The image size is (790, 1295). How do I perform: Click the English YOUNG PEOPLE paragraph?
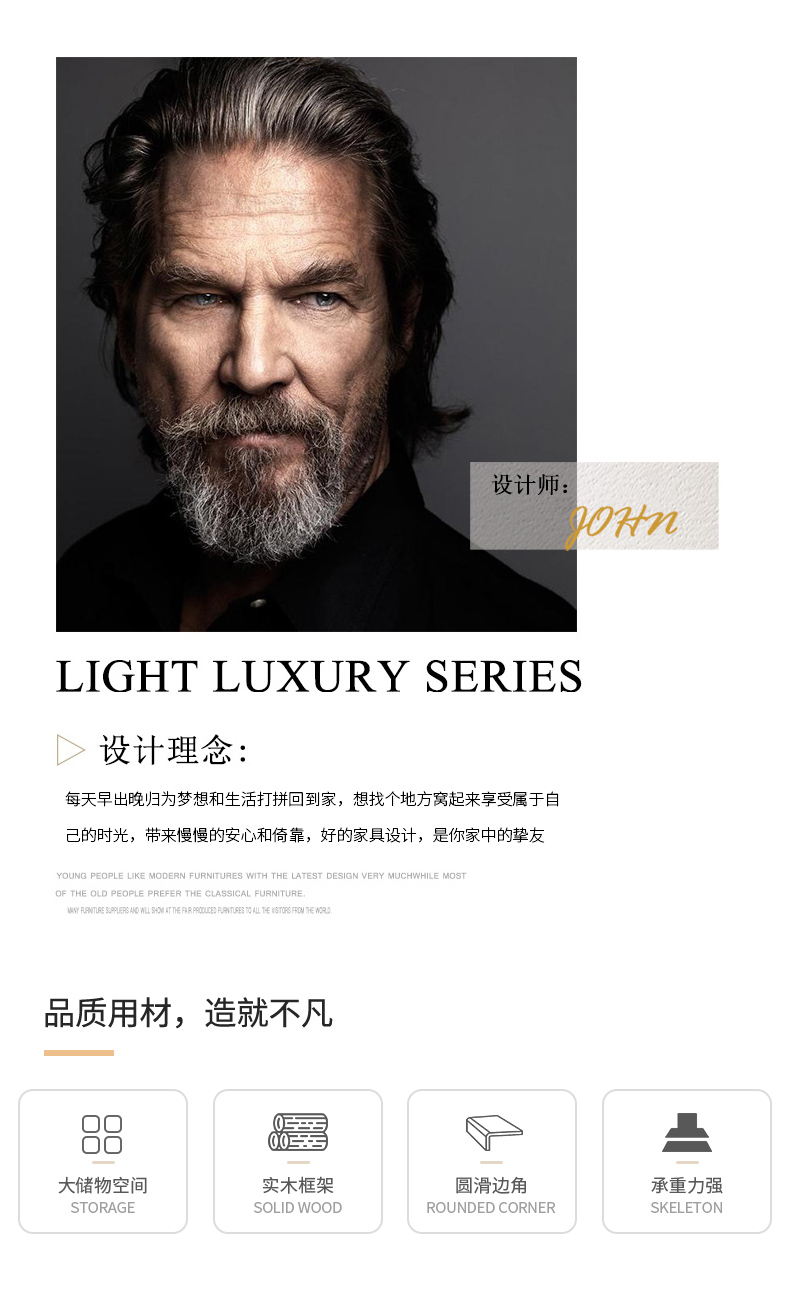click(261, 893)
